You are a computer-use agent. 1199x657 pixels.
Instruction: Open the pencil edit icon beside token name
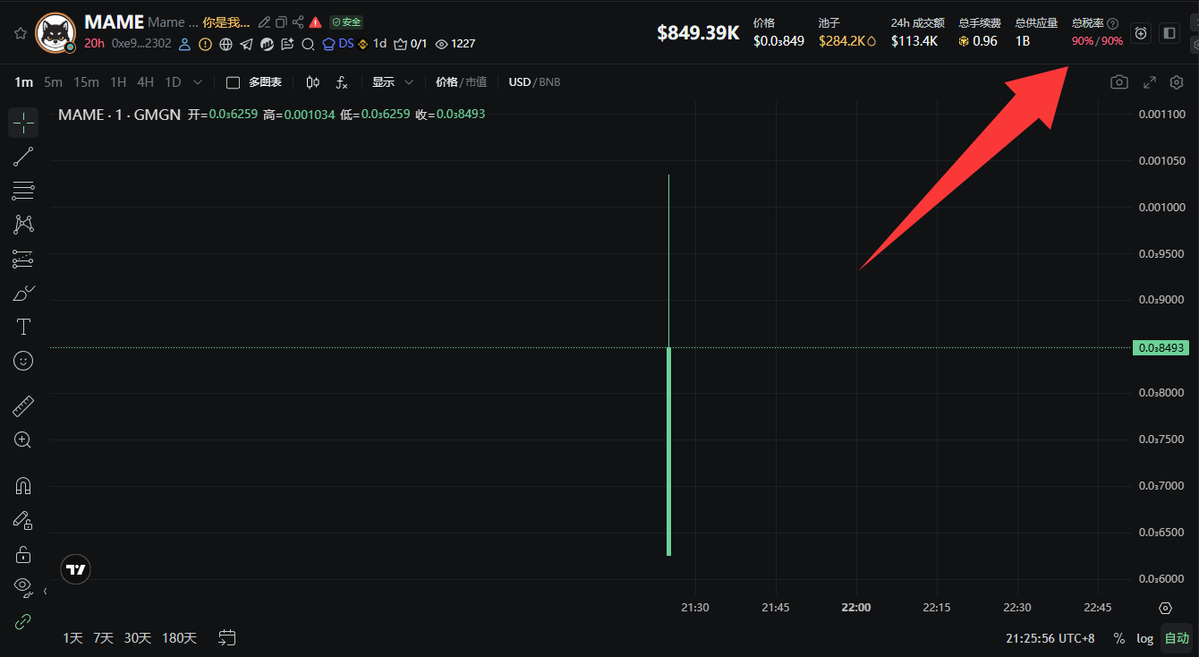tap(264, 22)
